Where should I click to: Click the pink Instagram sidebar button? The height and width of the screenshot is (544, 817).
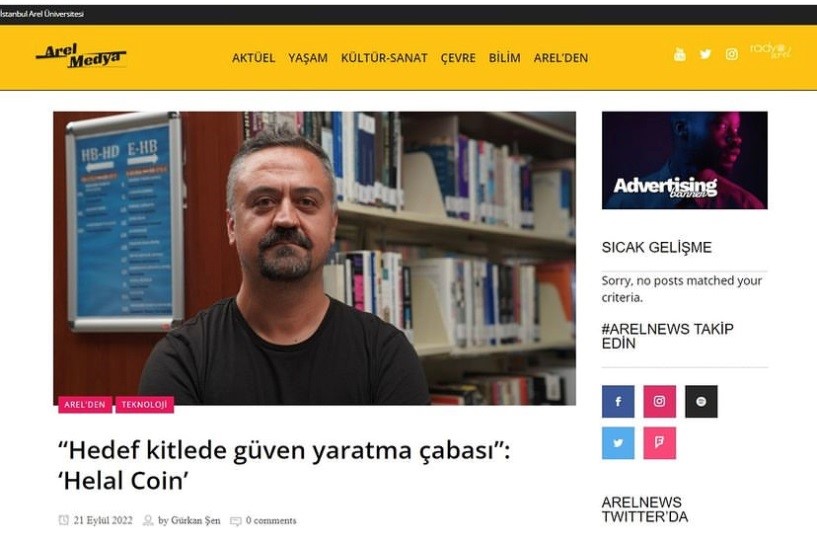pos(660,401)
